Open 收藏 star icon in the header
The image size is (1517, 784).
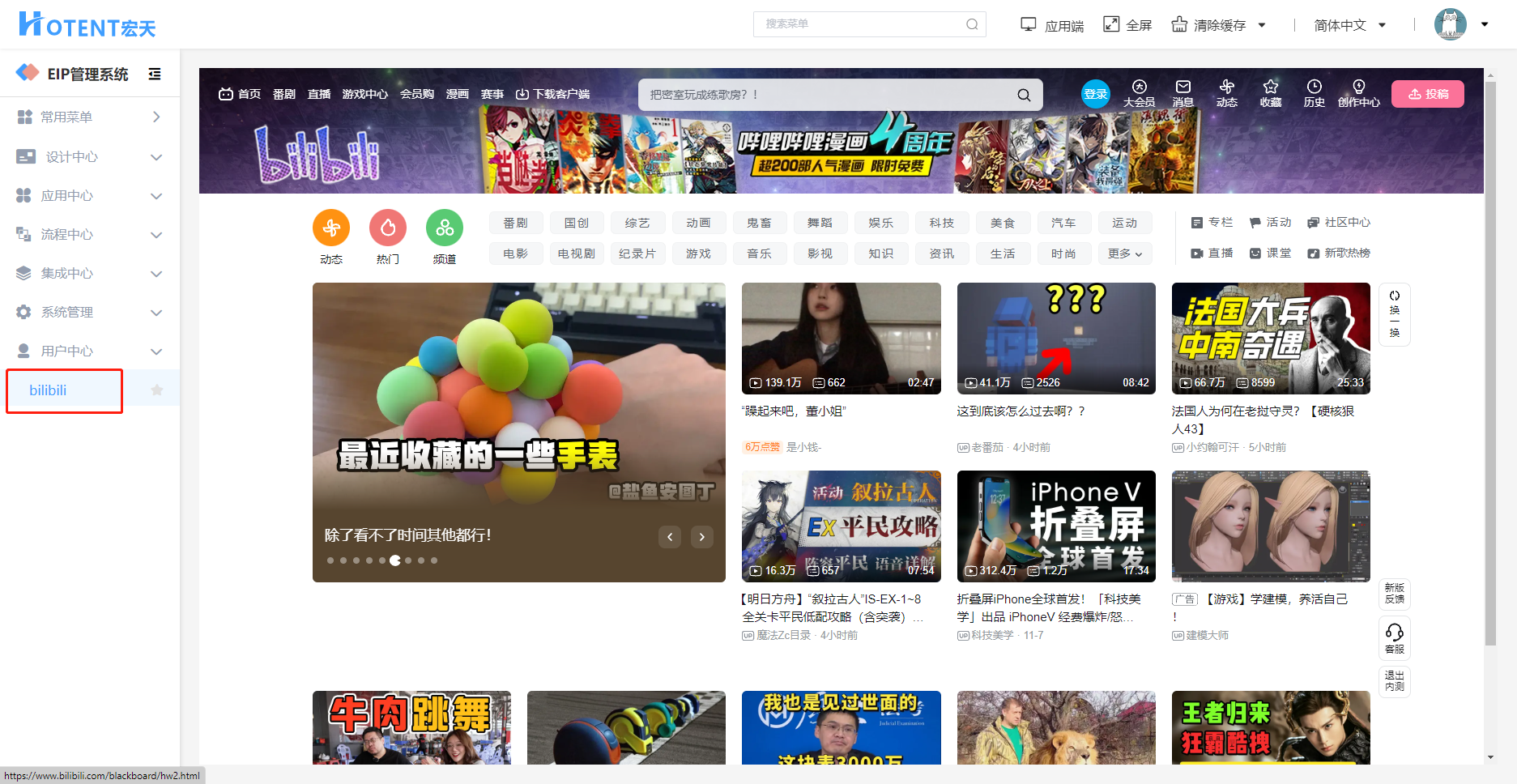coord(1271,87)
